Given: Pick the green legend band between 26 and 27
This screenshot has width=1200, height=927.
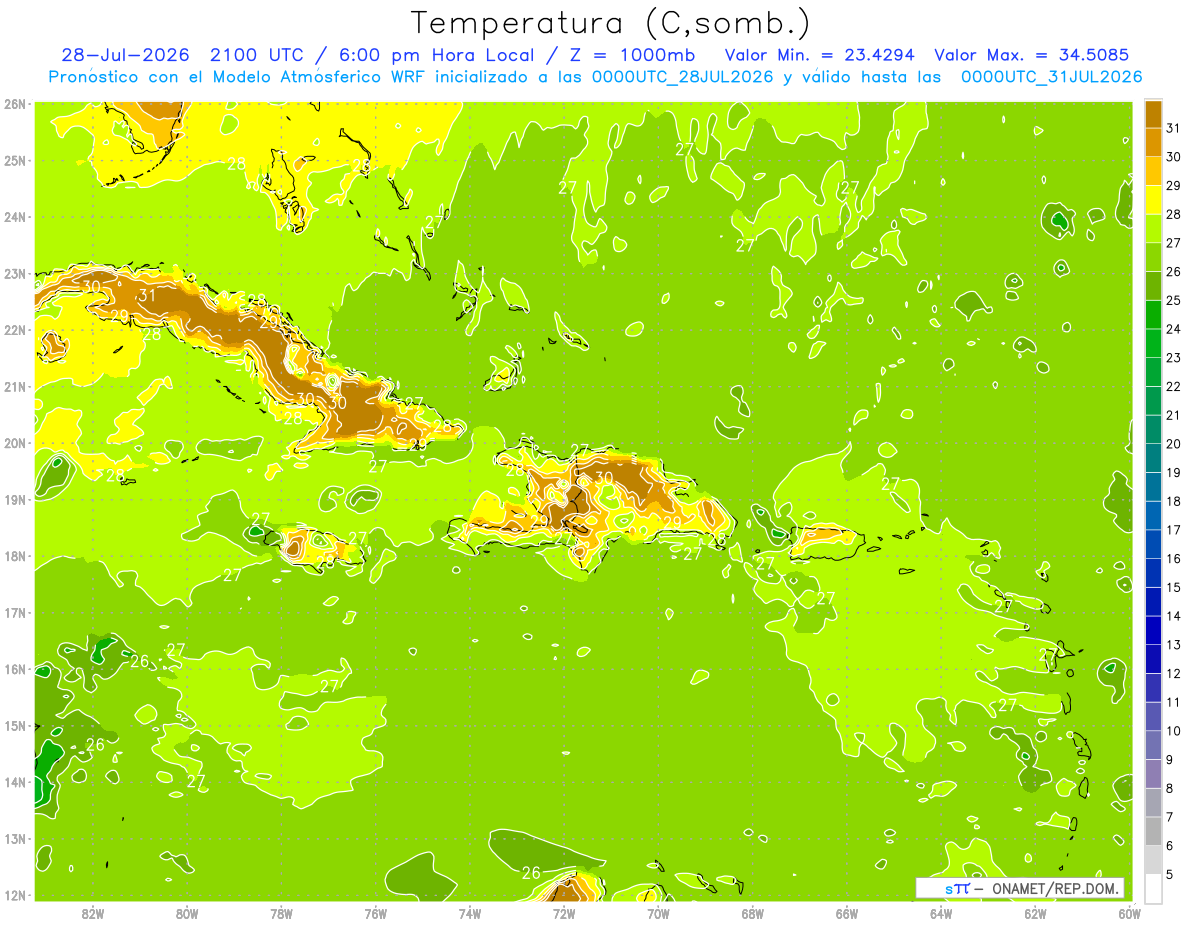Looking at the screenshot, I should coord(1154,258).
